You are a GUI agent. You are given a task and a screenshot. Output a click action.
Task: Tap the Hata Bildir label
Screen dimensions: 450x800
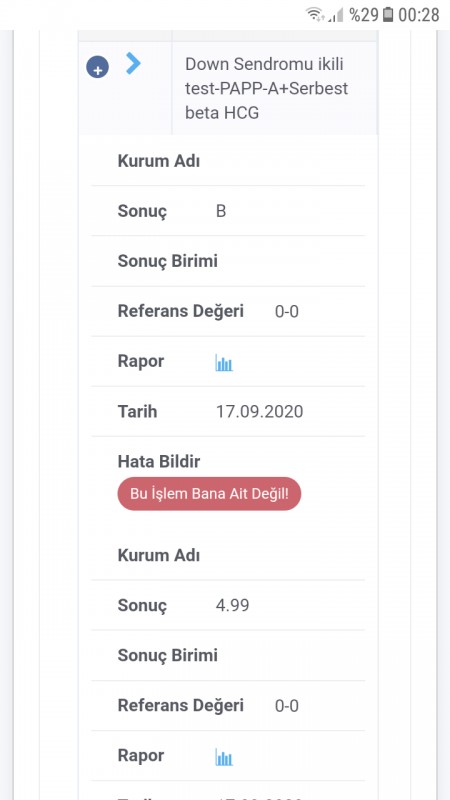click(x=159, y=462)
